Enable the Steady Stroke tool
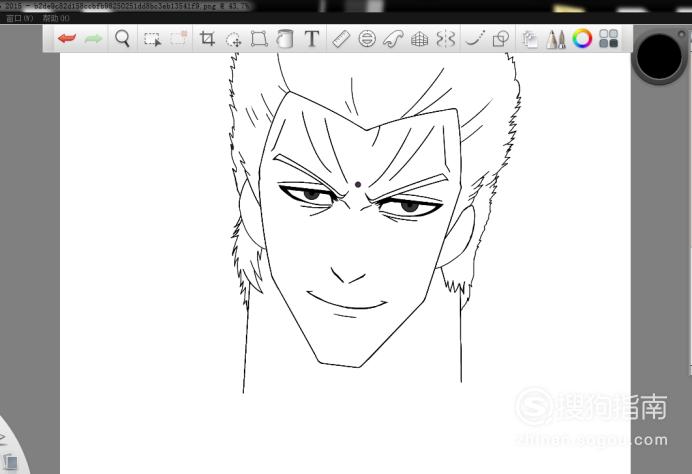 coord(475,39)
